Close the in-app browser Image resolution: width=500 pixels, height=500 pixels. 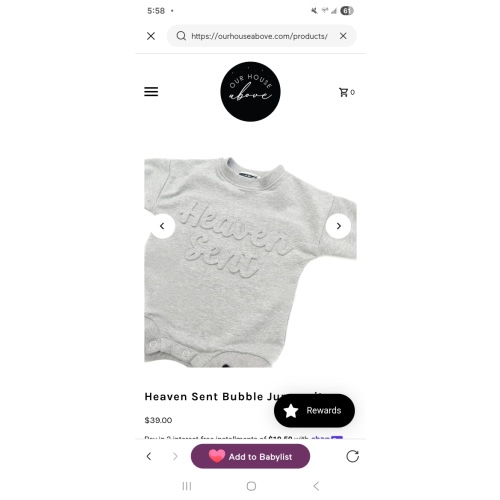(151, 36)
